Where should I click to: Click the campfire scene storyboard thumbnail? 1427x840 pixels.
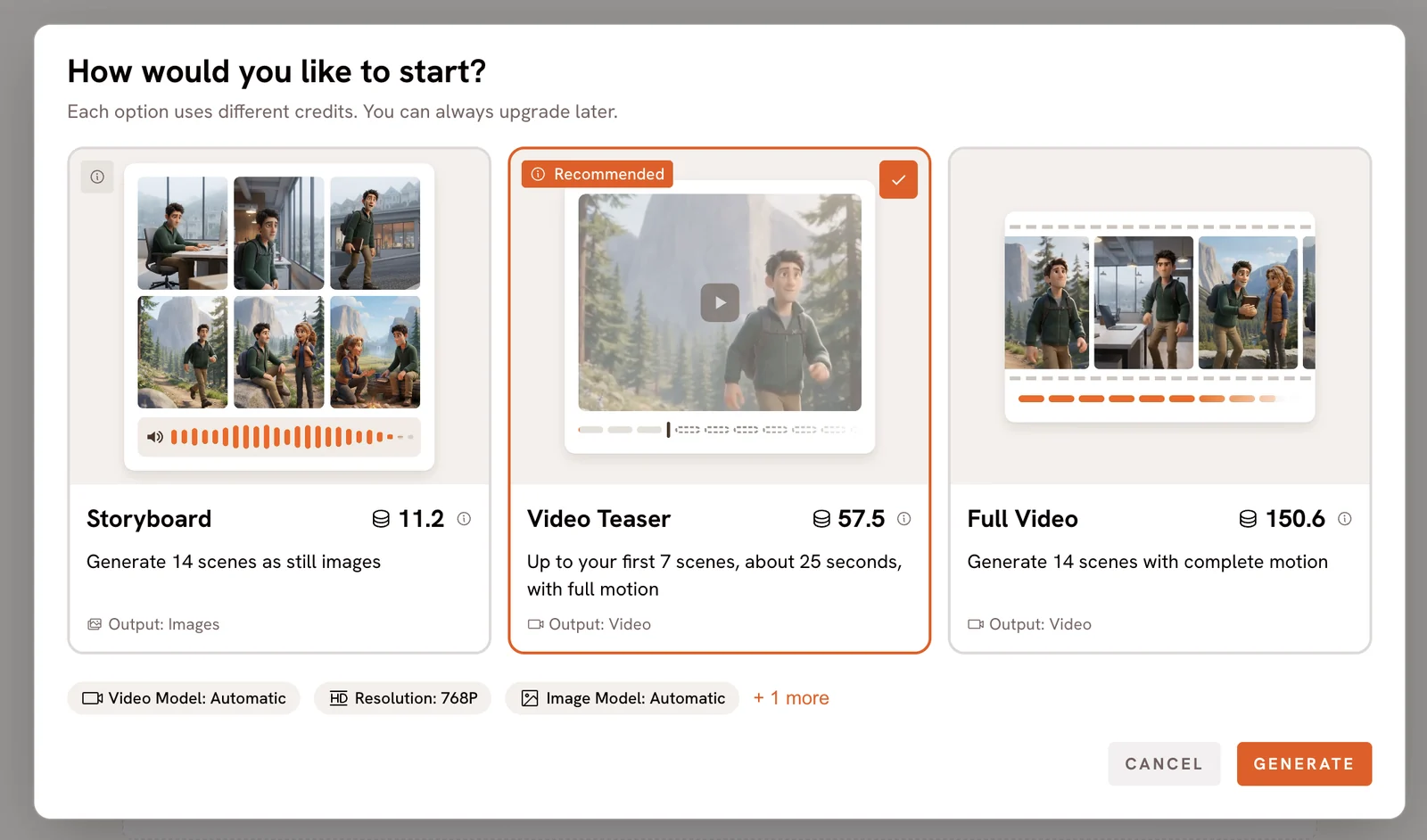pos(375,352)
